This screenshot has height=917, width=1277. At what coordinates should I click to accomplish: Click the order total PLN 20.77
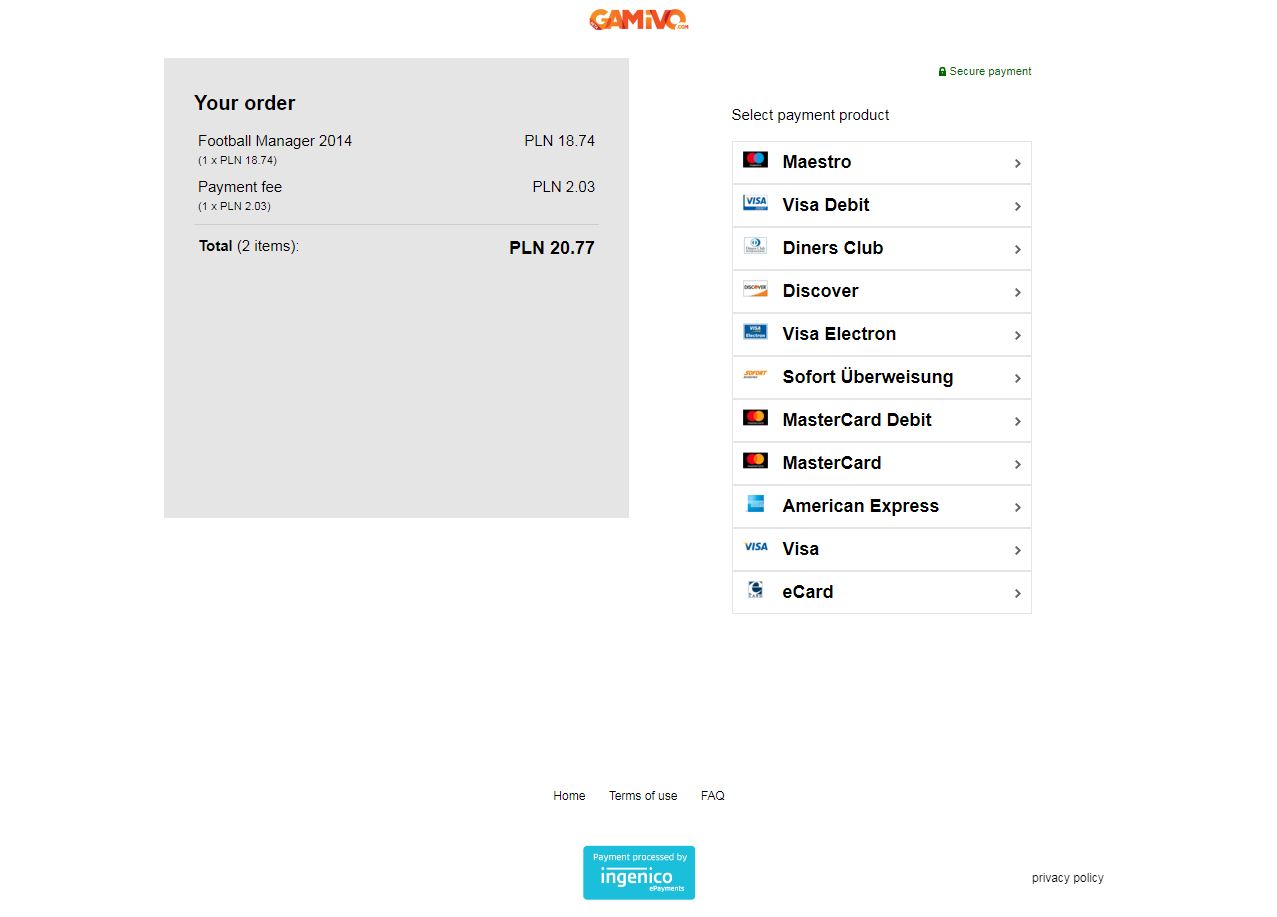pyautogui.click(x=552, y=248)
